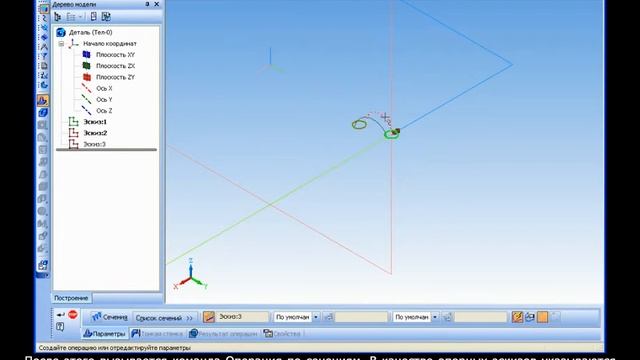Expand the Список сечений list

coord(164,318)
